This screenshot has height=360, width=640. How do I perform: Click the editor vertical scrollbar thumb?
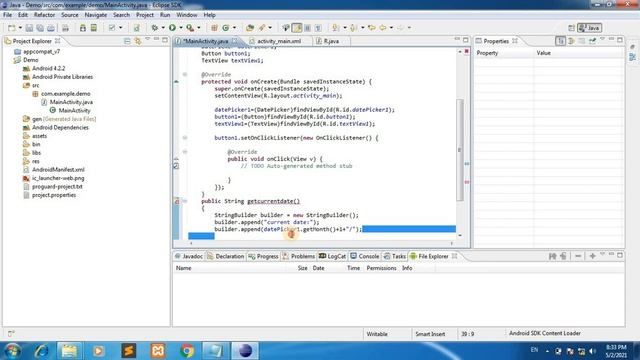pyautogui.click(x=460, y=149)
